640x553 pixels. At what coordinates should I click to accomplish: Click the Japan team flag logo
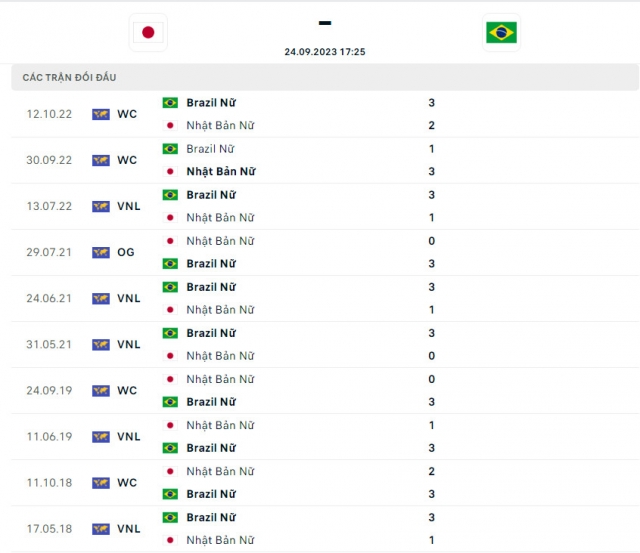148,32
